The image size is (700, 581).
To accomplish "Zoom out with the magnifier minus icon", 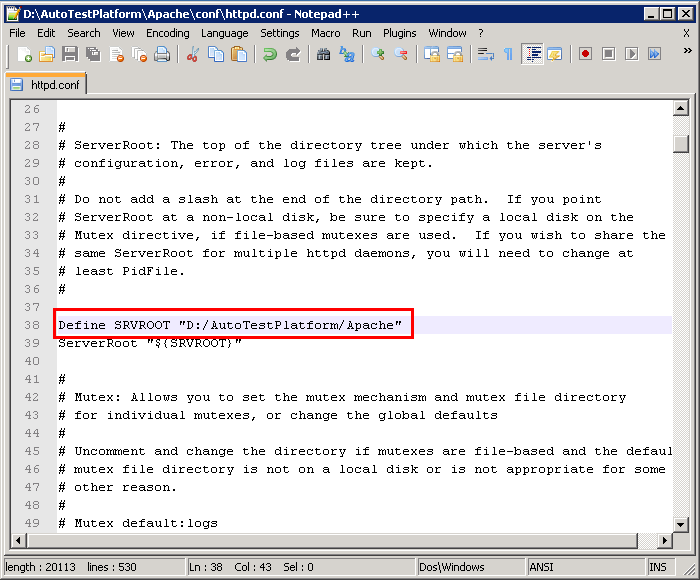I will click(401, 54).
